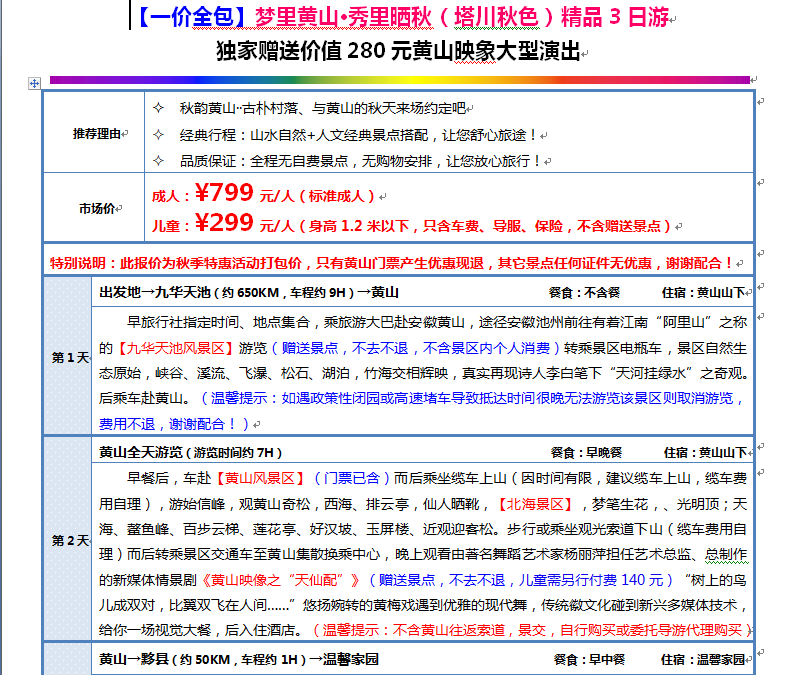Select the 第2天 row header cell

pyautogui.click(x=70, y=541)
